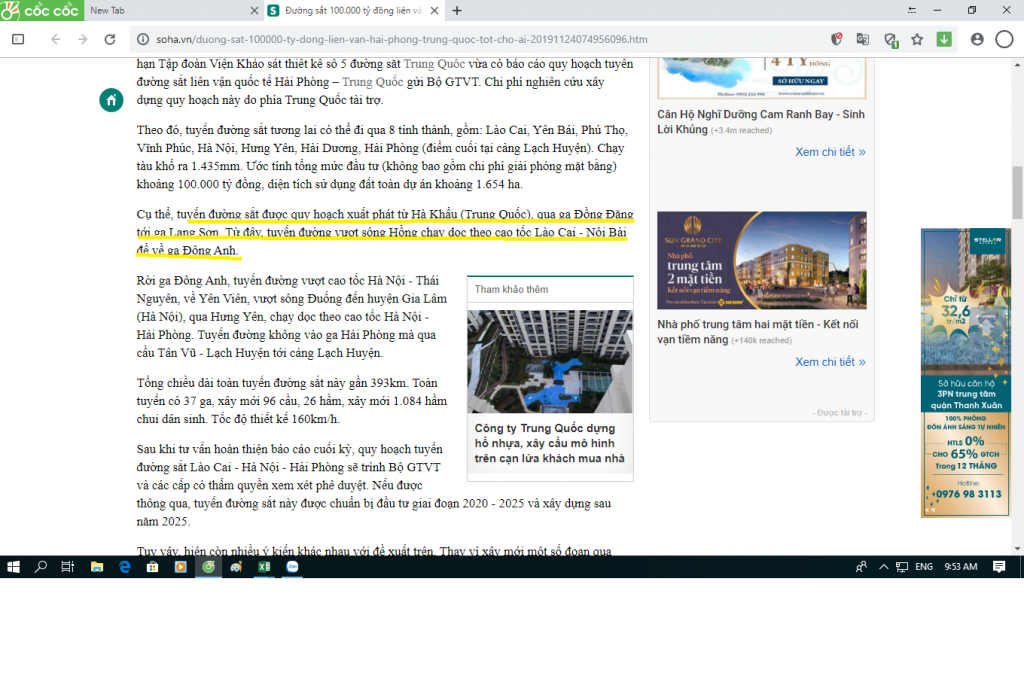Open Task View on the taskbar
Screen dimensions: 1024x676
point(67,567)
